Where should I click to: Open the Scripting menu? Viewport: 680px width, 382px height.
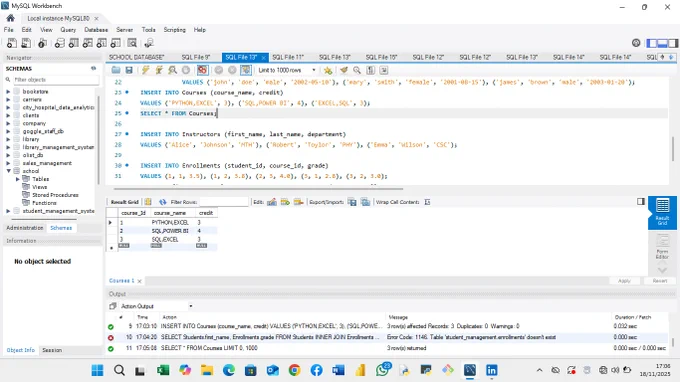[174, 30]
